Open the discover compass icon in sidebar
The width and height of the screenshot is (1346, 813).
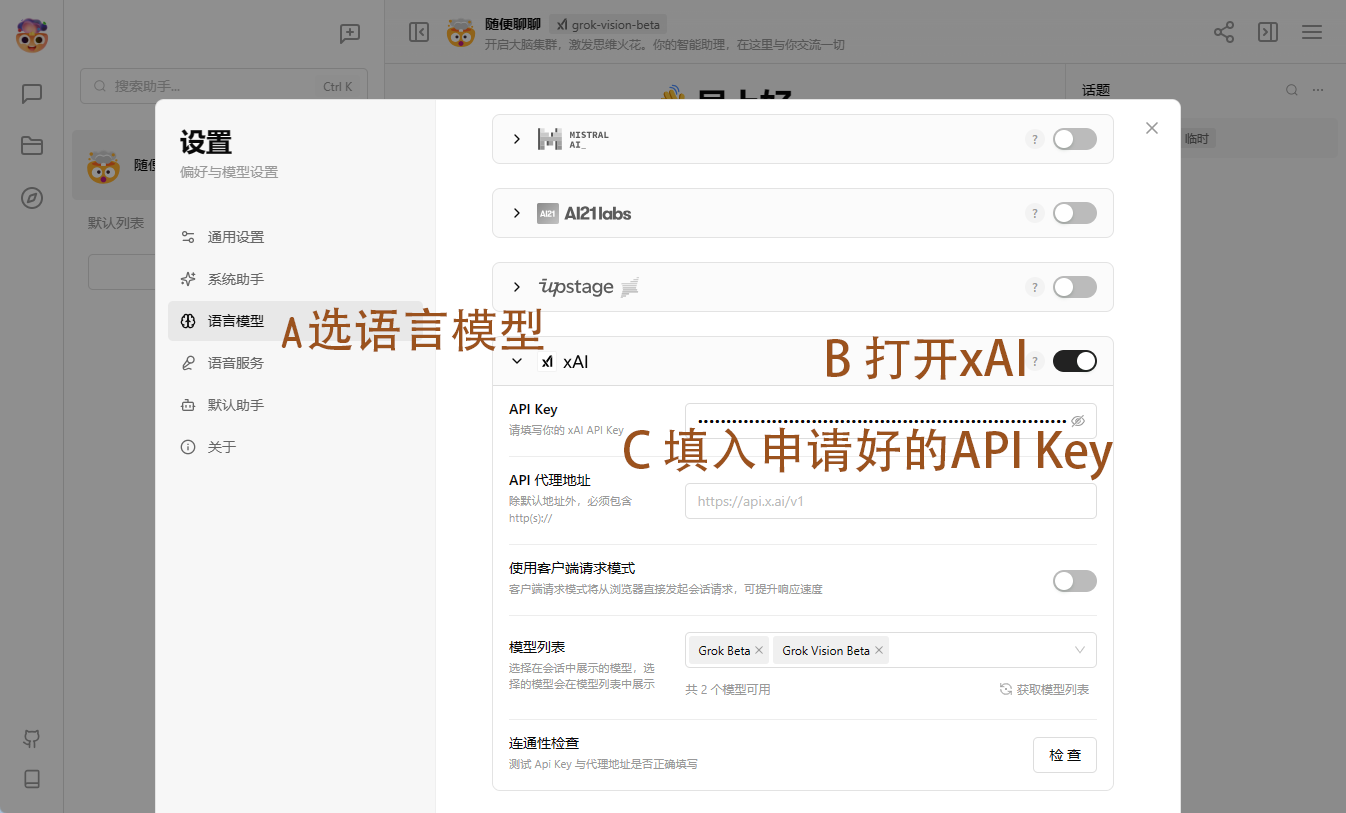[32, 198]
